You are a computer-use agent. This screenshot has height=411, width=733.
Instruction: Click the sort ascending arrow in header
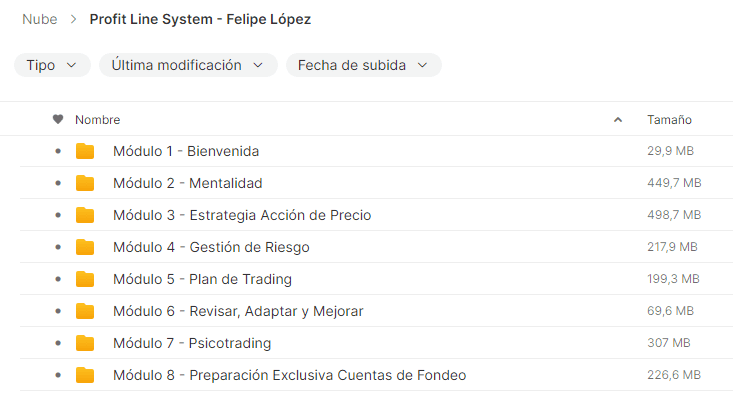point(617,120)
